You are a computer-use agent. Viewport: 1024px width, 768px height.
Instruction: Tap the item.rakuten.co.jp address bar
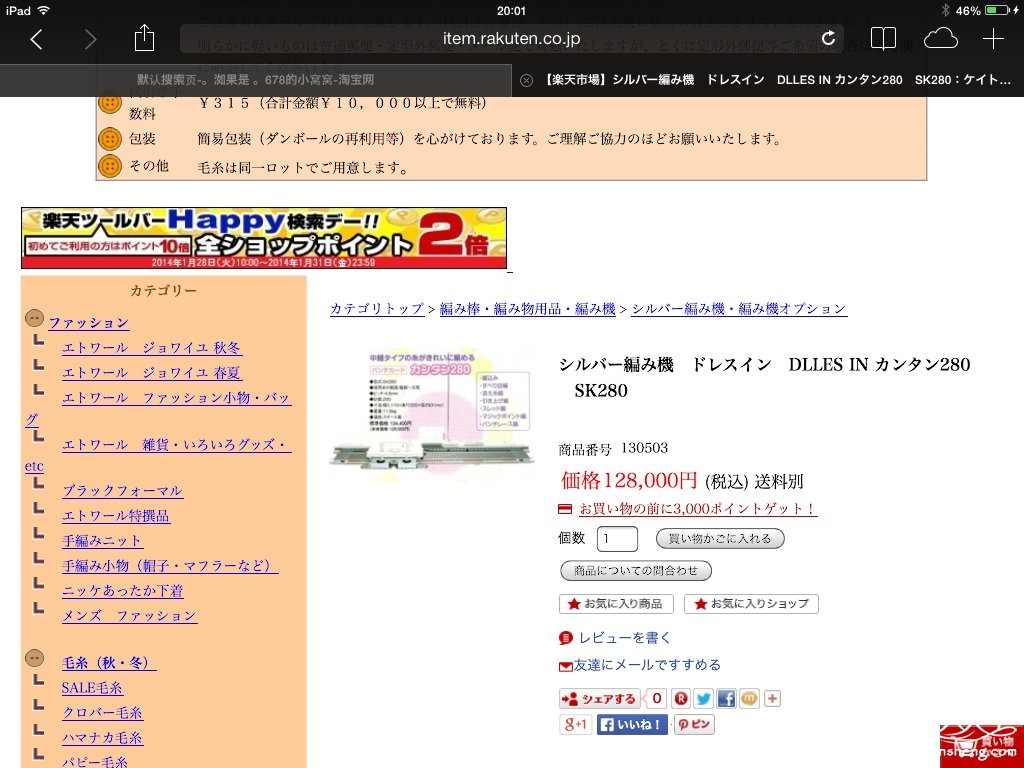(x=511, y=39)
